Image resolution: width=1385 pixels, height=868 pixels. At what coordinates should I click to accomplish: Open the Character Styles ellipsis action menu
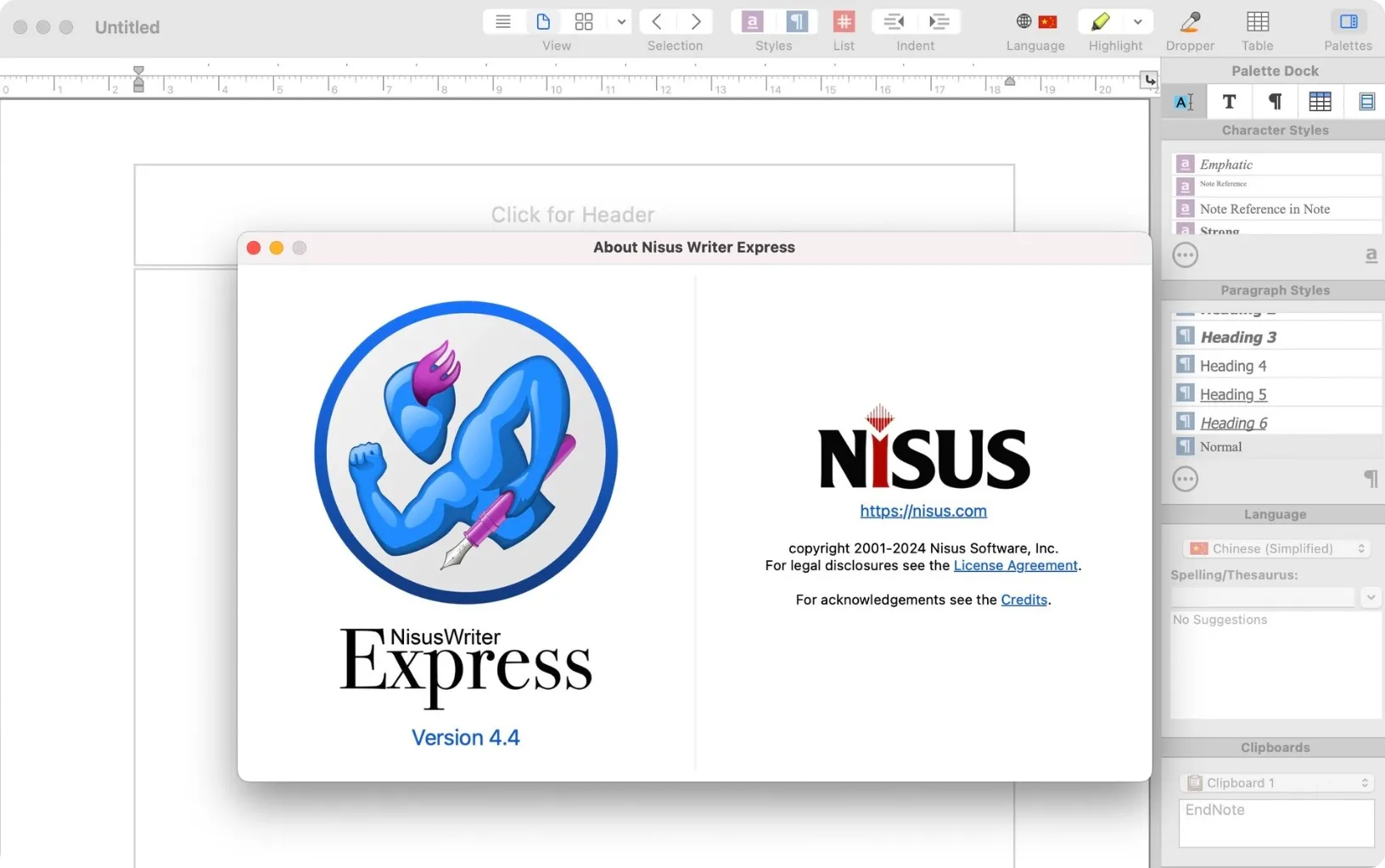pos(1185,255)
